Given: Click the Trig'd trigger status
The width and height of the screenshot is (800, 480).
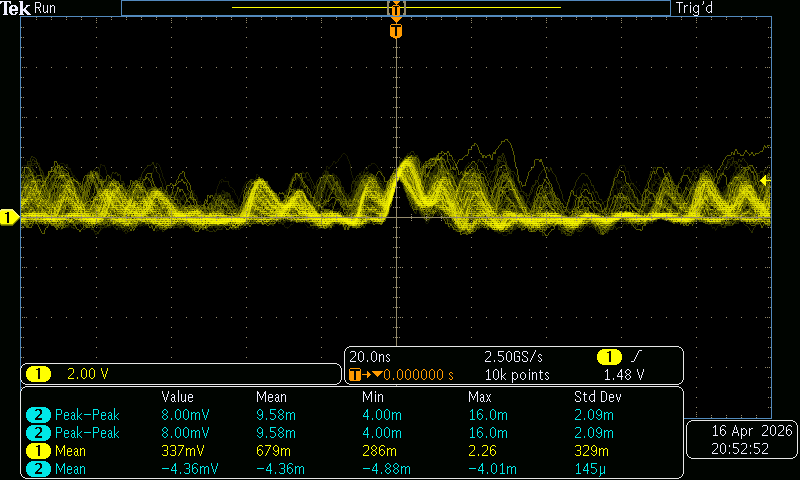Looking at the screenshot, I should 694,8.
